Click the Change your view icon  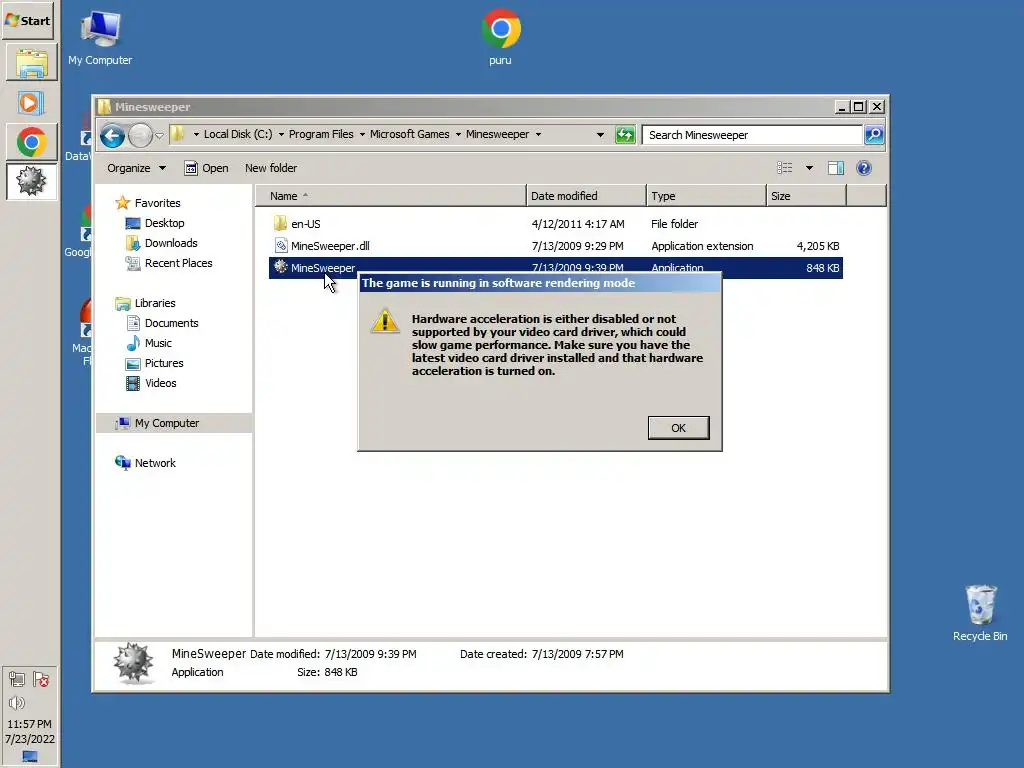(784, 168)
